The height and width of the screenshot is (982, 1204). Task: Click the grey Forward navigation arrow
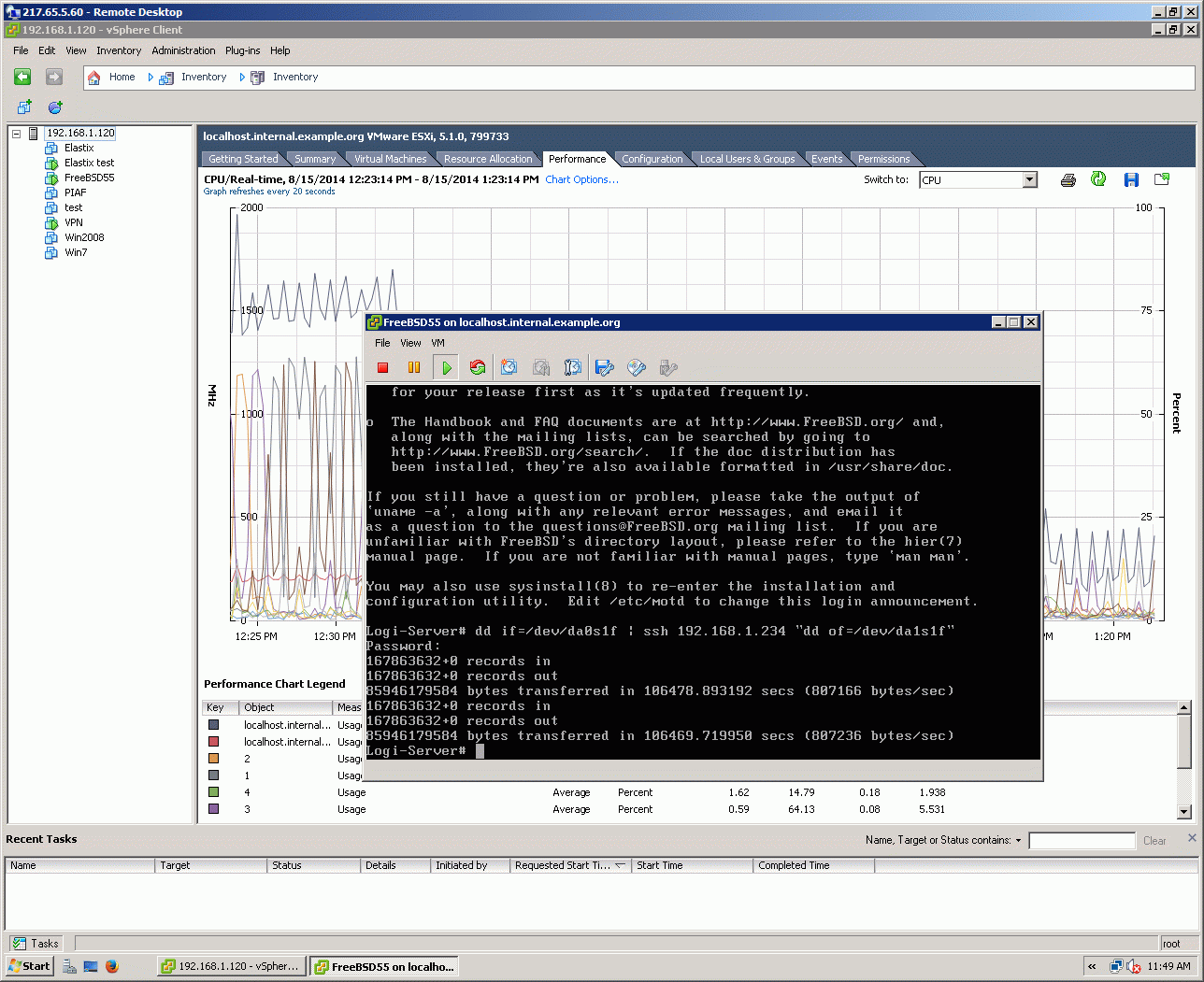54,77
